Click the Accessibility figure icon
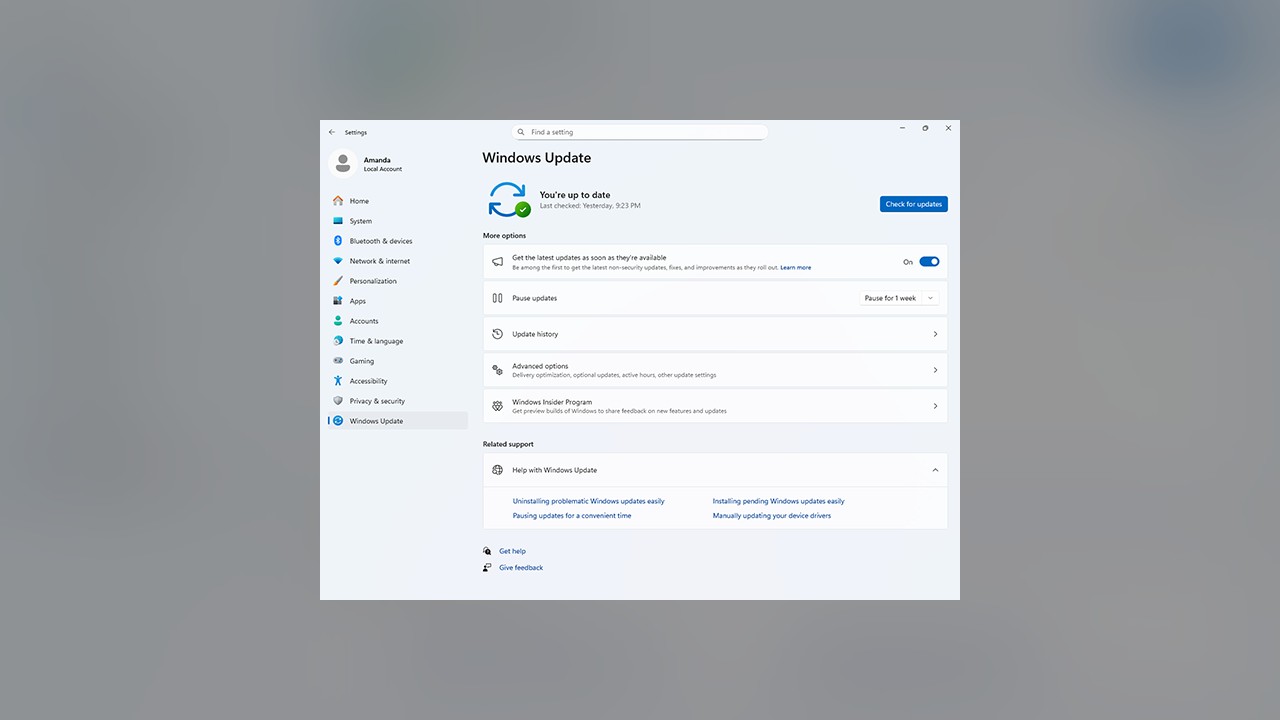The image size is (1280, 720). [x=338, y=381]
